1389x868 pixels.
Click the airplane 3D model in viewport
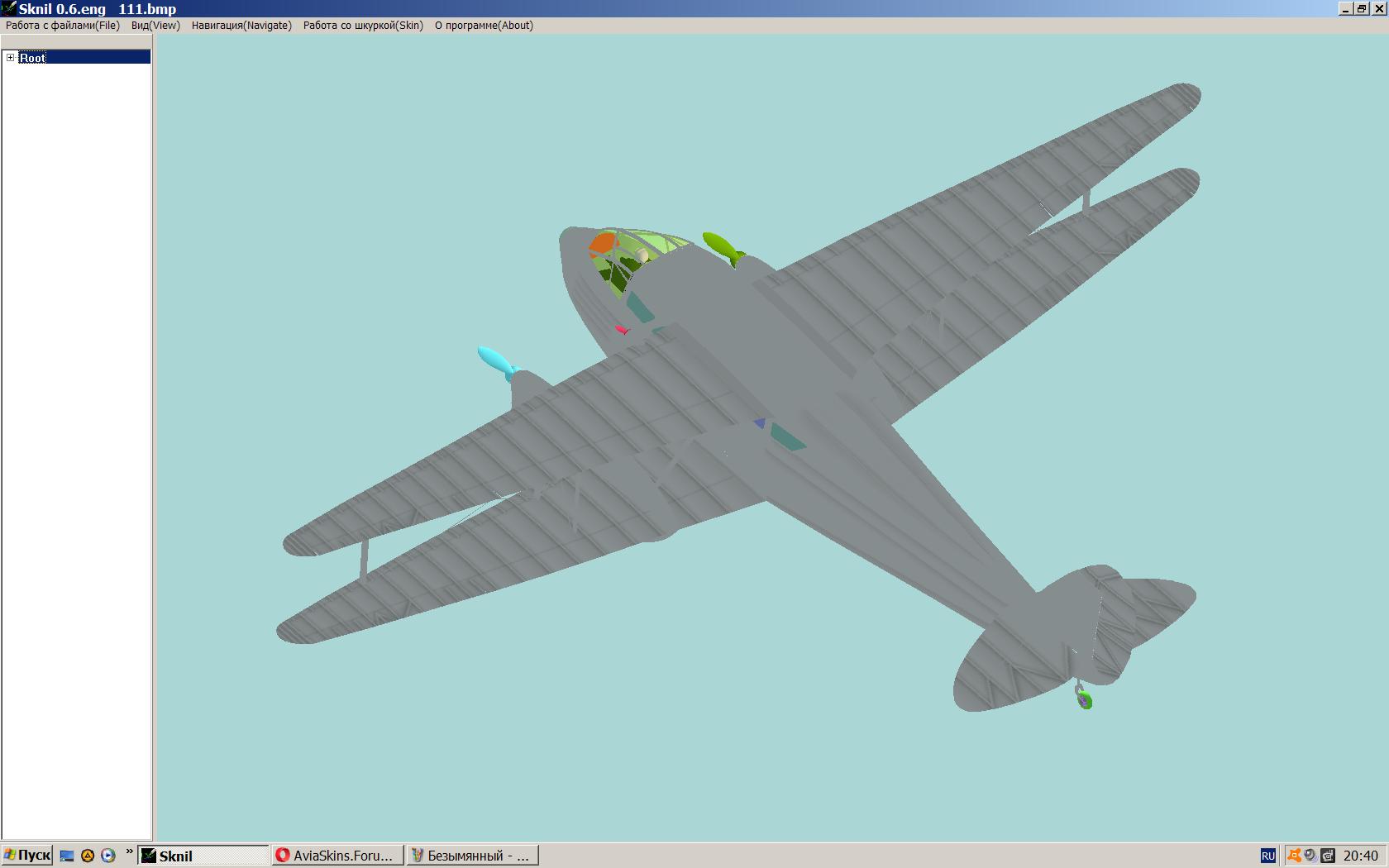pos(738,397)
